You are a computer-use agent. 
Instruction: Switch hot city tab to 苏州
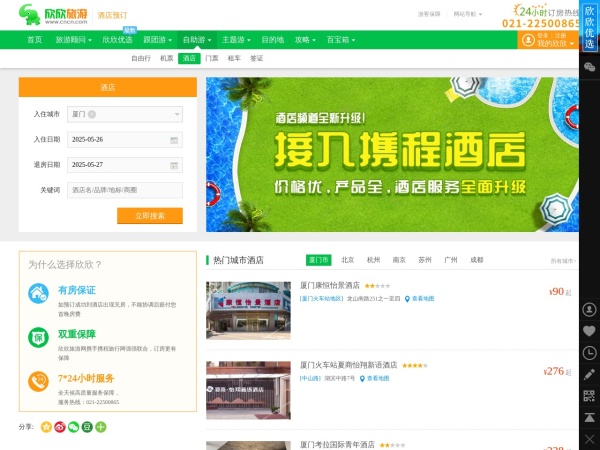pos(425,260)
